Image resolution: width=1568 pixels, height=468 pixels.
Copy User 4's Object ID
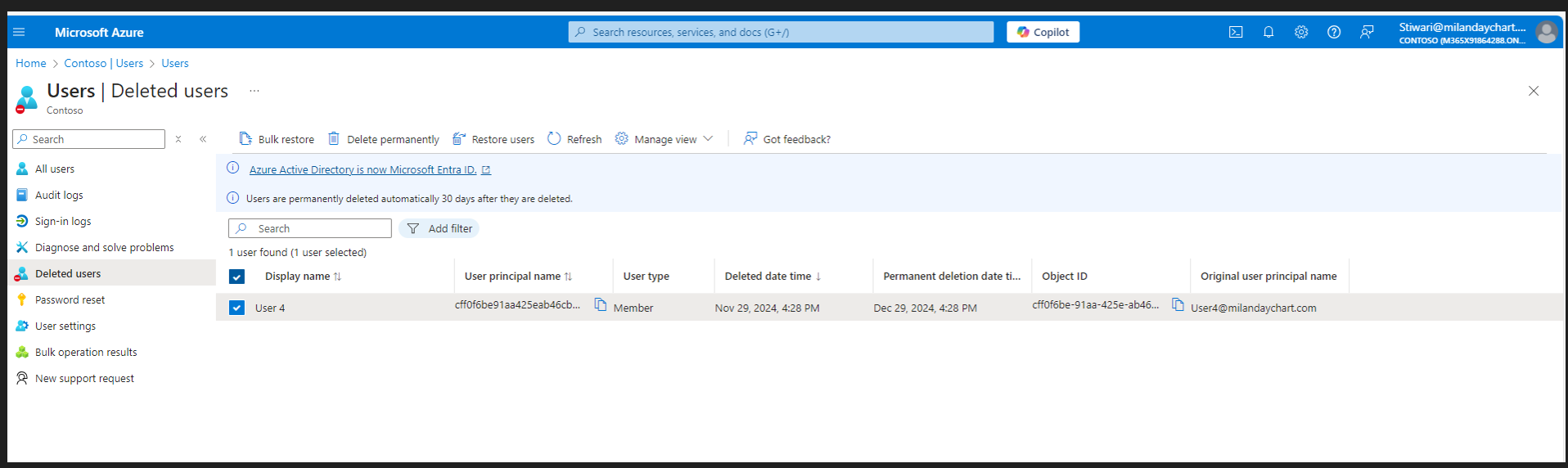pos(1178,304)
